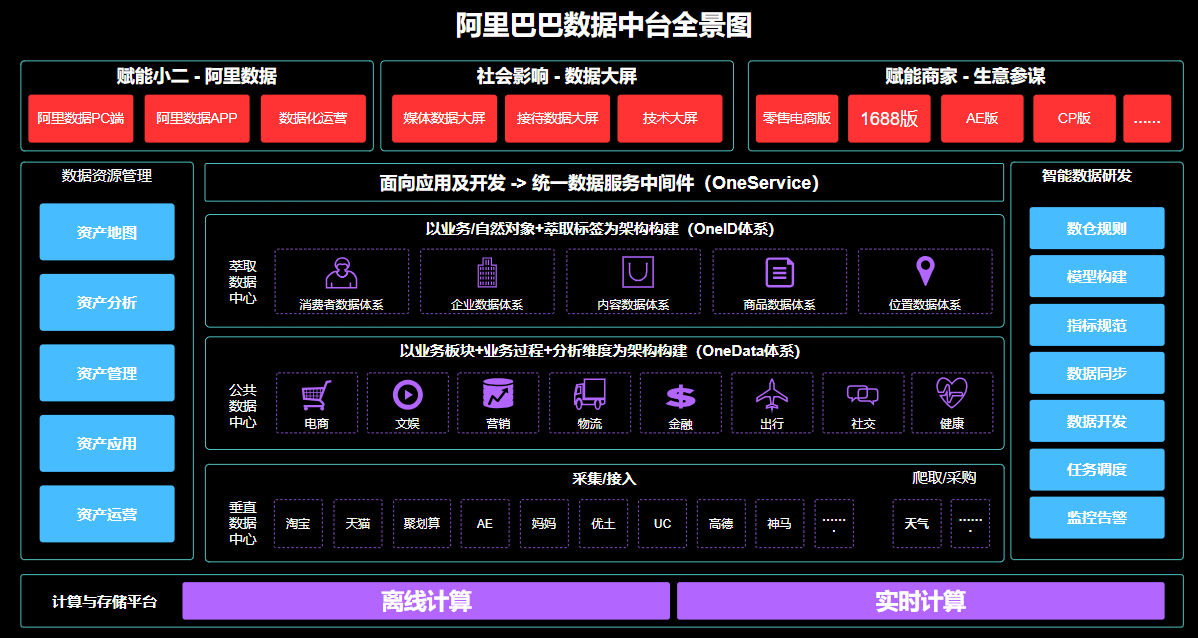The image size is (1198, 638).
Task: Click the location pin icon for 位置数据体系
Action: pos(925,272)
